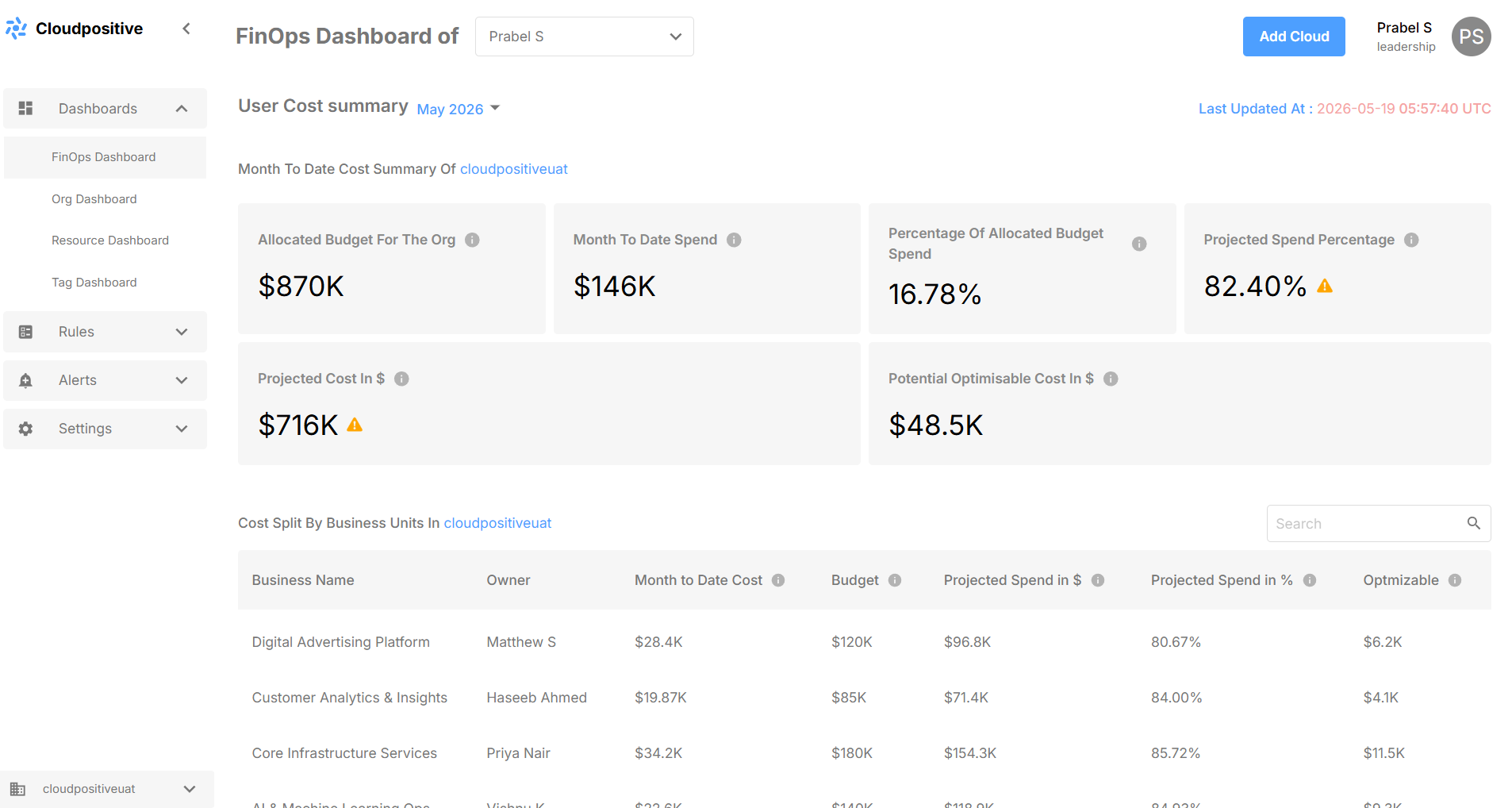Open the cloudpositiveuat organization switcher
Screen dimensions: 1512x808
pyautogui.click(x=106, y=789)
